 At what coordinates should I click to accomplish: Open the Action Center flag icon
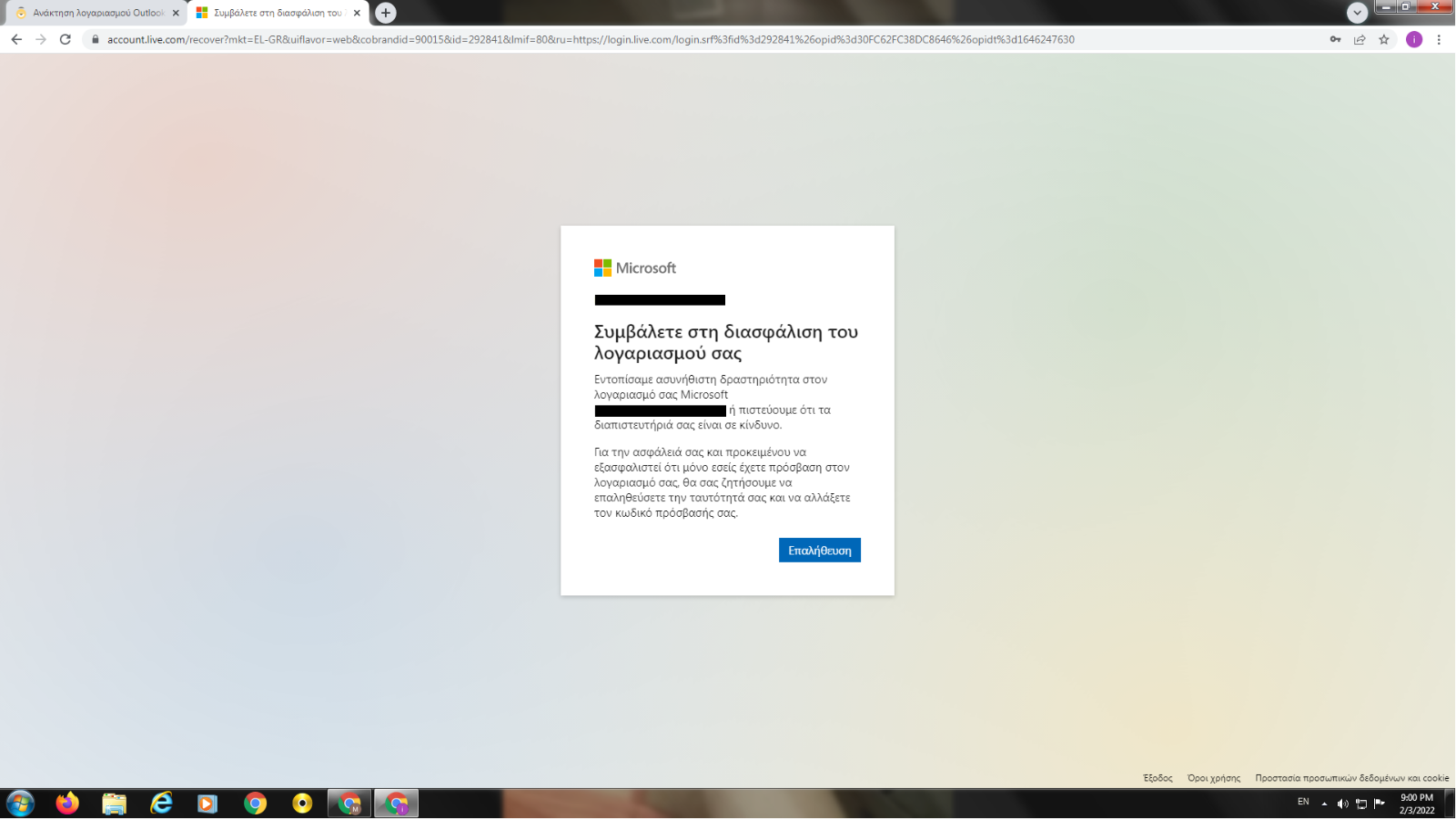click(x=1380, y=803)
